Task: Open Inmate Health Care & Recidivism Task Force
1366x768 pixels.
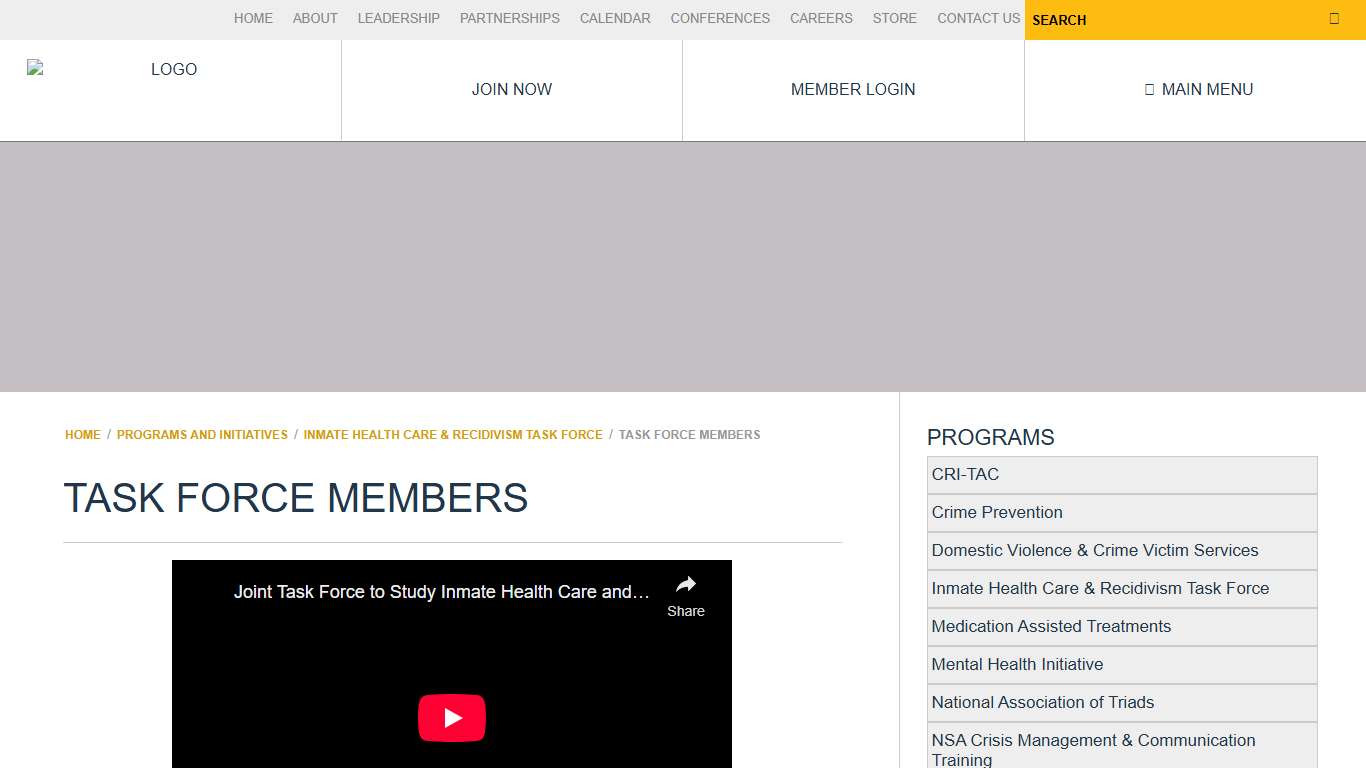Action: tap(1099, 588)
